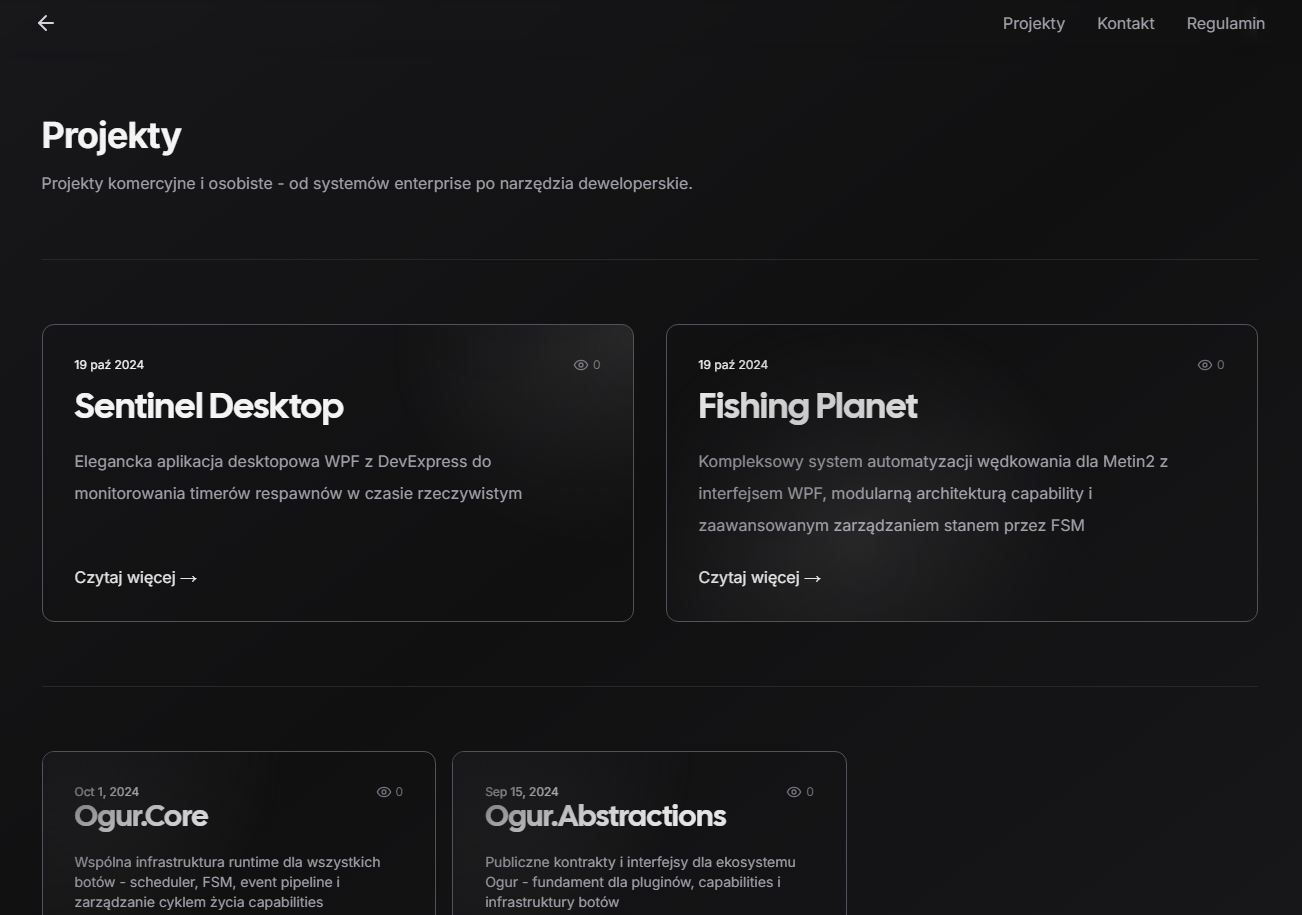This screenshot has height=915, width=1302.
Task: Click the view count next to Ogur.Core eye icon
Action: click(399, 791)
